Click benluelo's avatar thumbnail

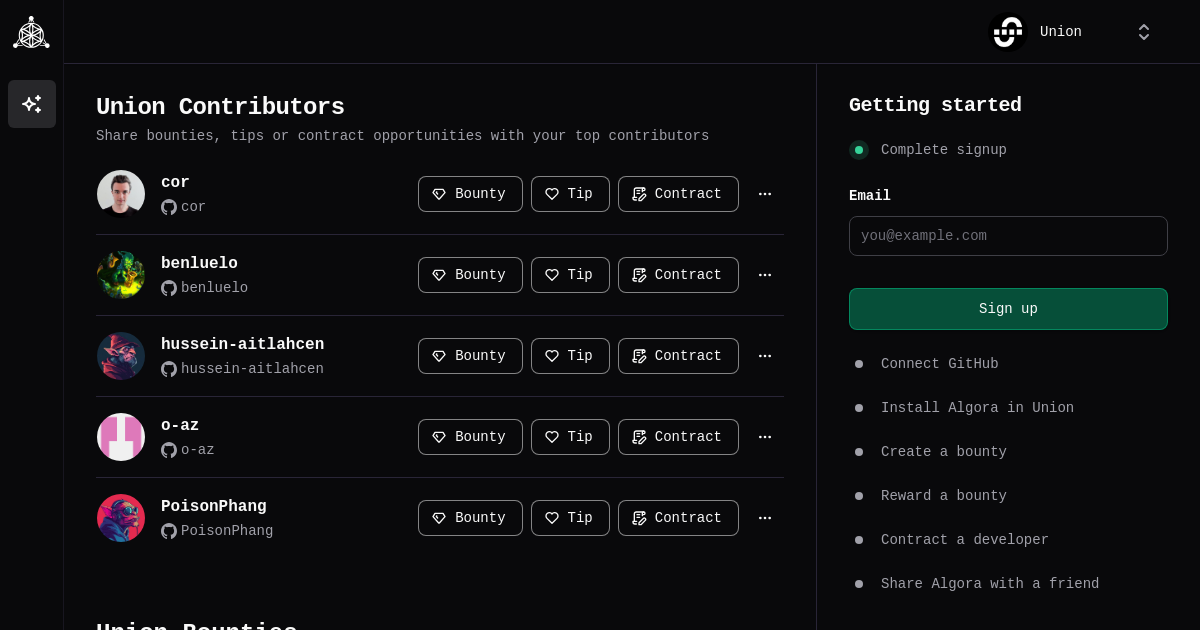121,275
